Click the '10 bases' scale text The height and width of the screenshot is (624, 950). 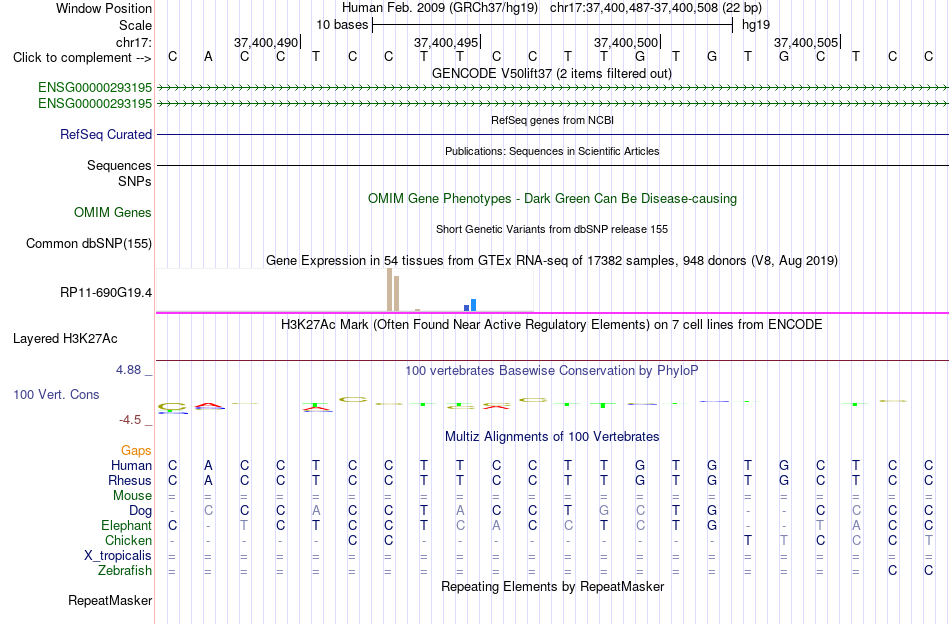(x=342, y=25)
